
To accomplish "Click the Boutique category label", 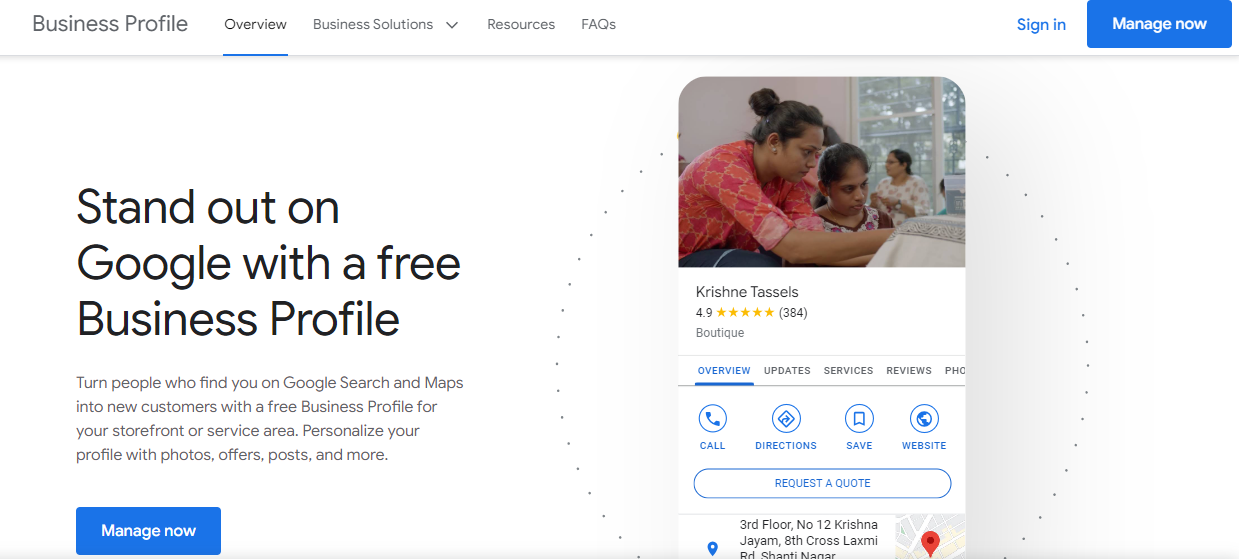I will (720, 333).
